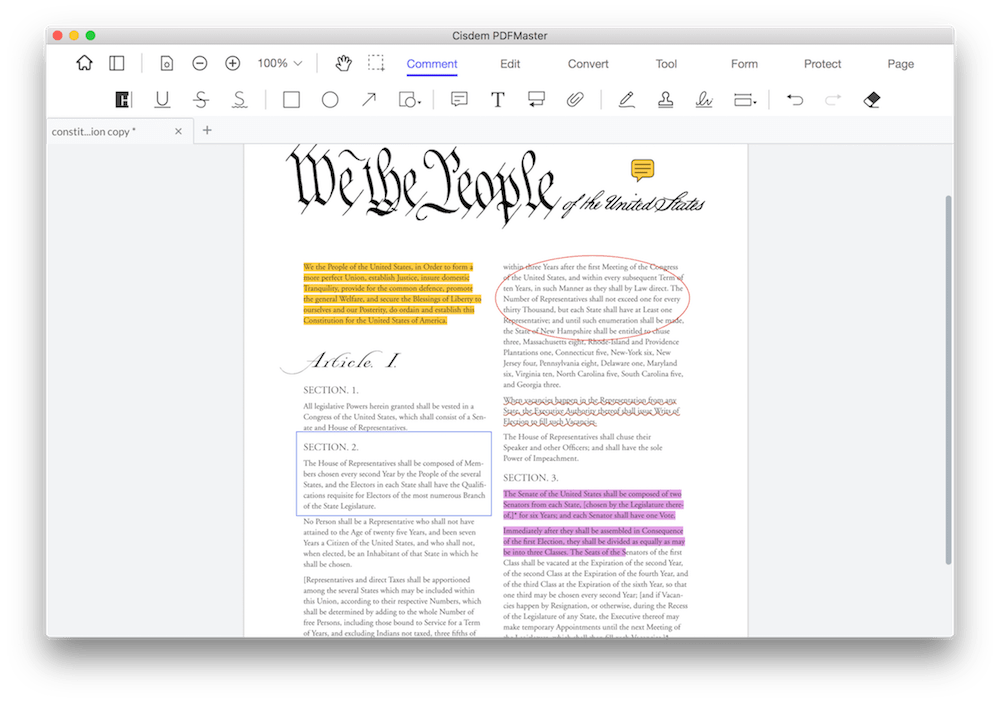
Task: Select the Stamp tool
Action: point(665,100)
